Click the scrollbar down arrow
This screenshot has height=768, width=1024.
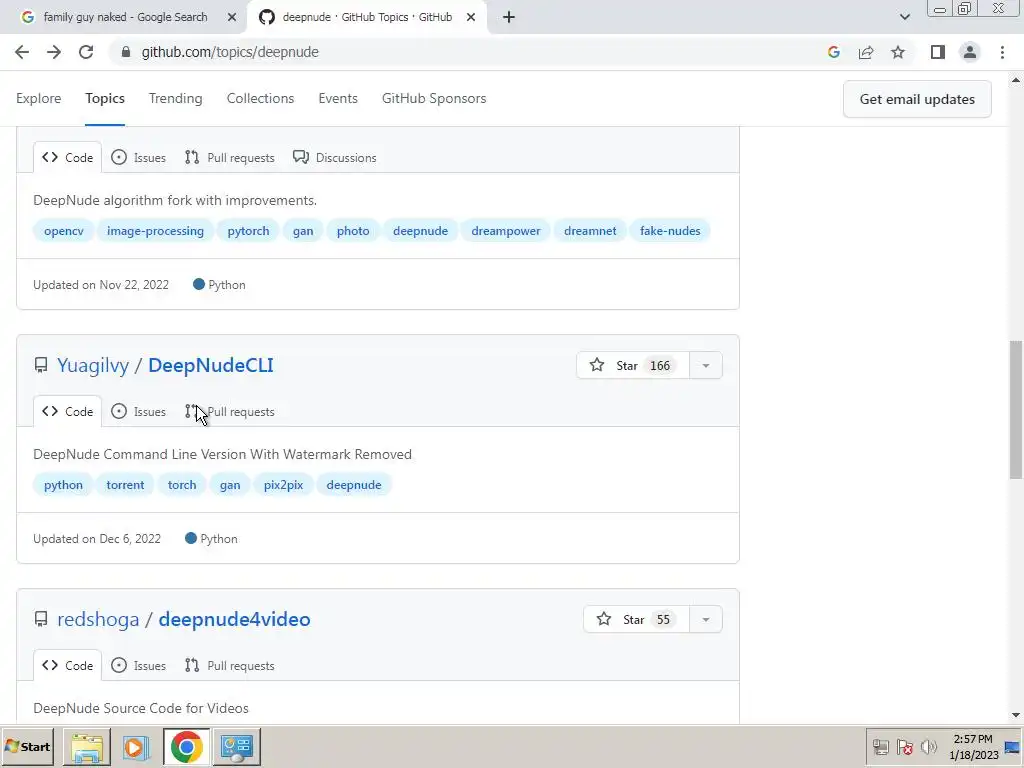[1016, 716]
